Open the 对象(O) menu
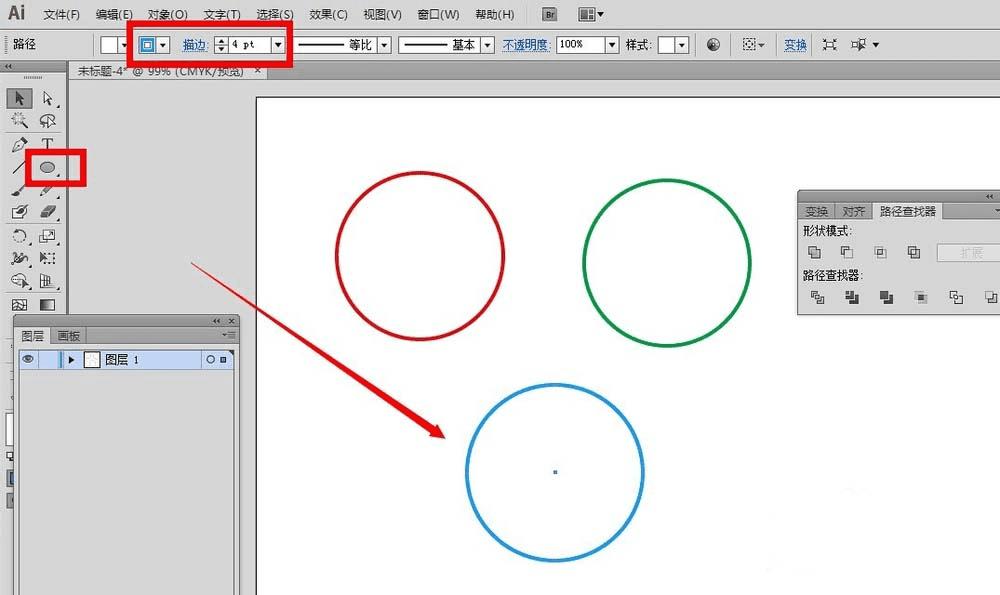The width and height of the screenshot is (1000, 595). click(168, 14)
